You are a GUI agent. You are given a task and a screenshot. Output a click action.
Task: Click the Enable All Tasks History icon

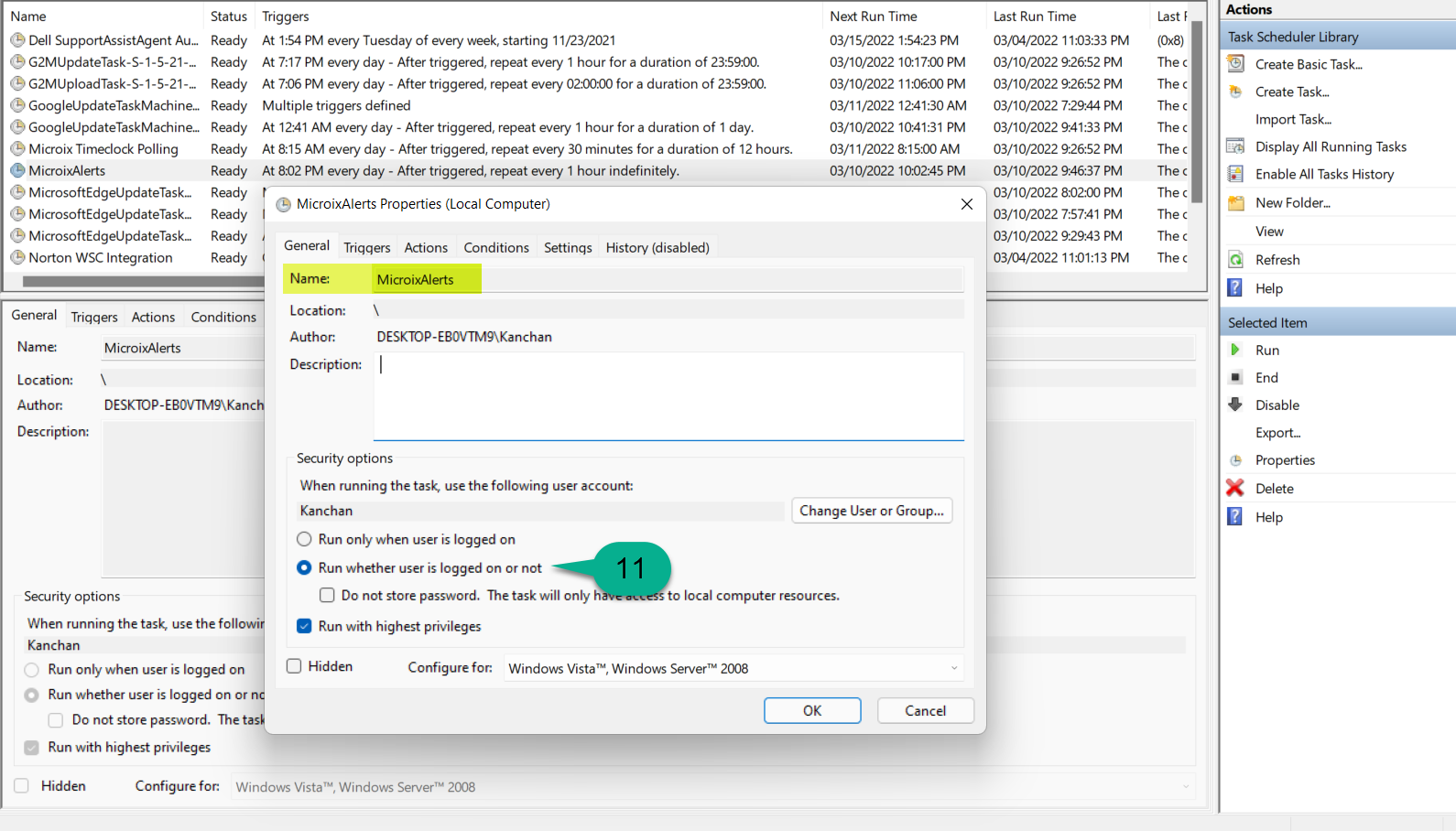[x=1235, y=174]
